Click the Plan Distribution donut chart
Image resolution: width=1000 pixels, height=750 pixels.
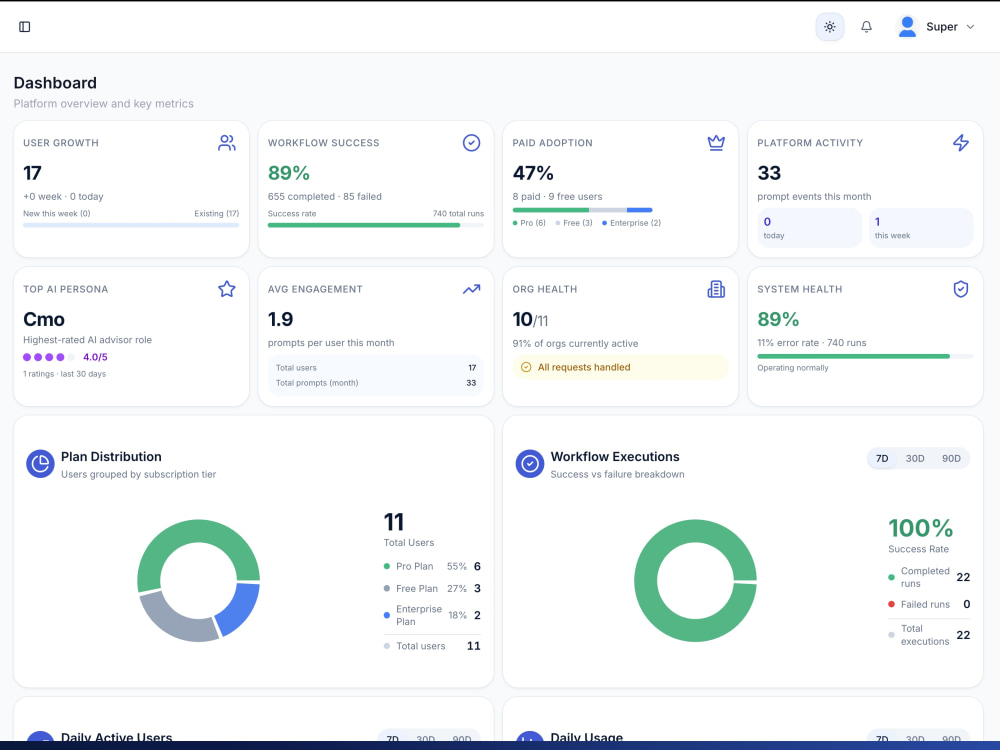(198, 580)
